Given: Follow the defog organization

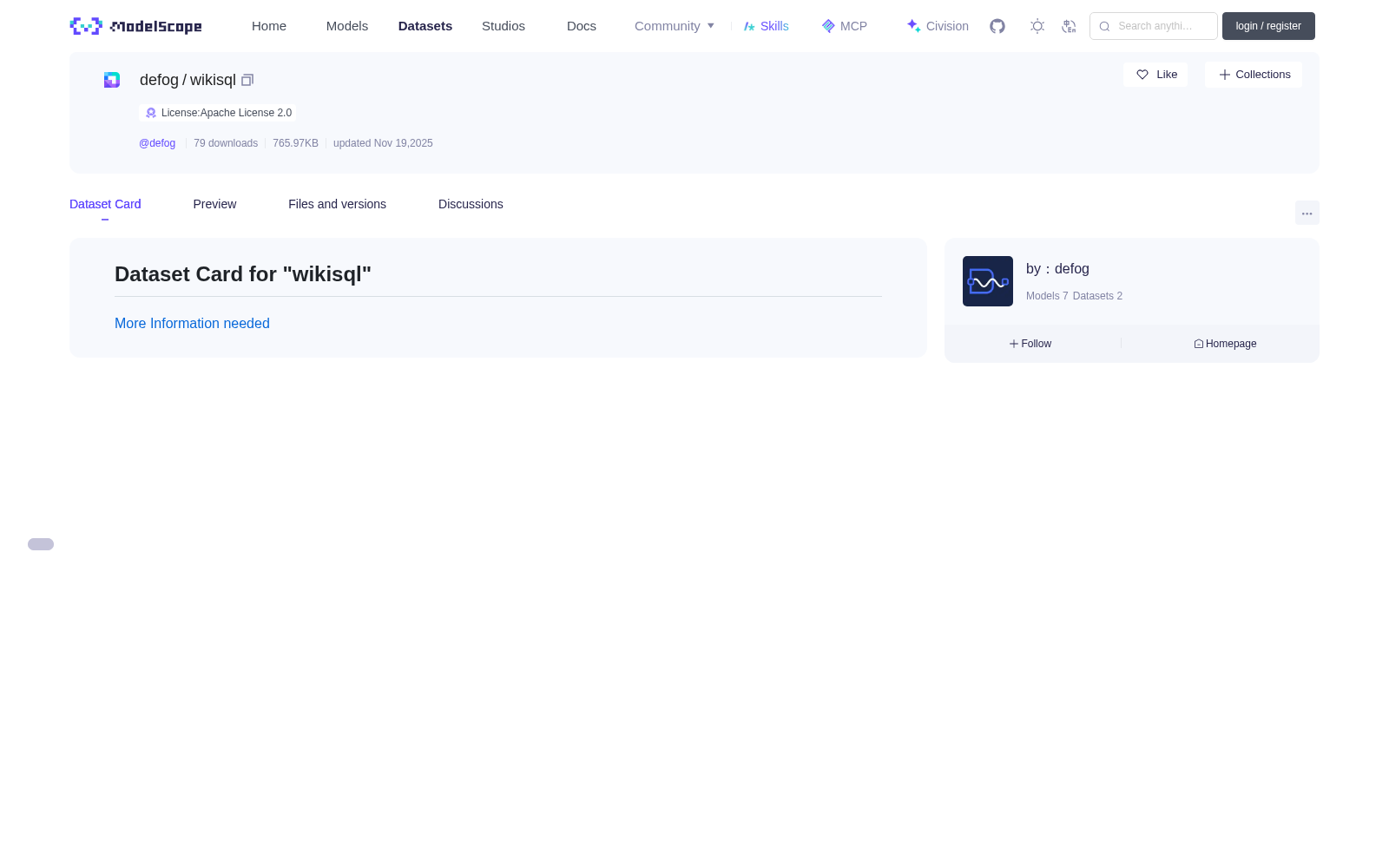Looking at the screenshot, I should click(x=1030, y=344).
